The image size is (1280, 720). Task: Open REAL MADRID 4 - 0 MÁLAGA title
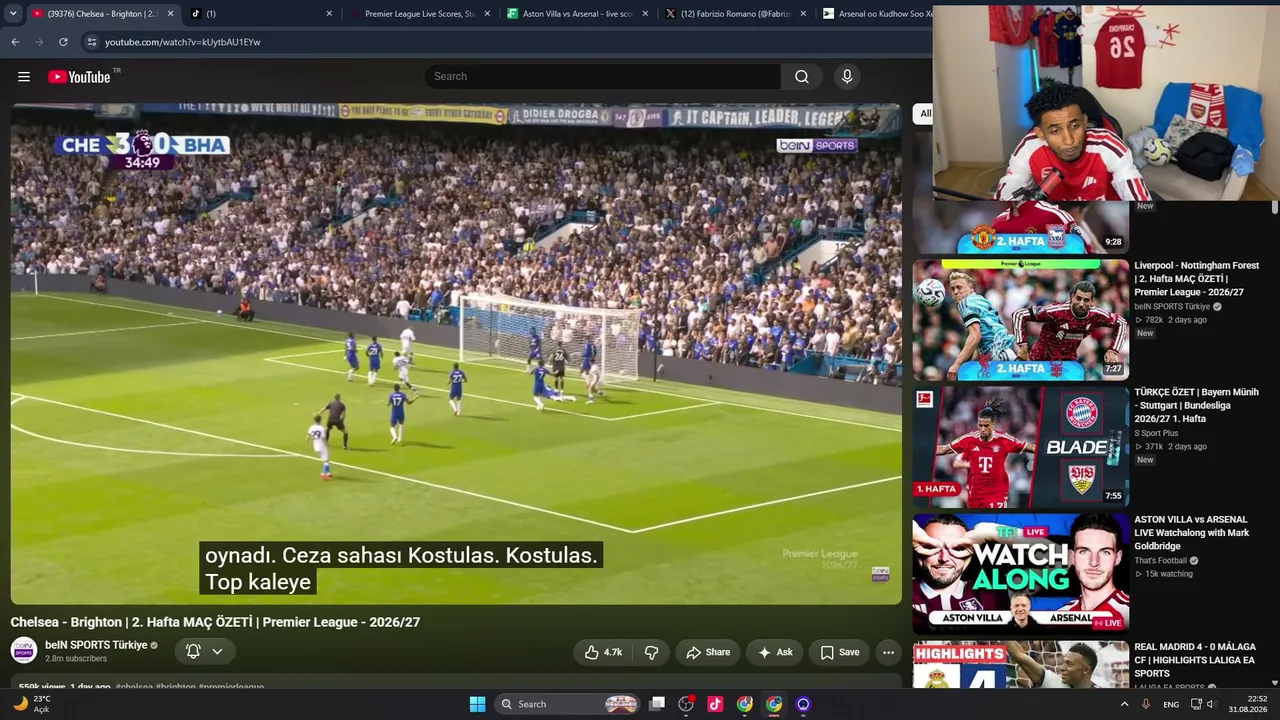1195,660
